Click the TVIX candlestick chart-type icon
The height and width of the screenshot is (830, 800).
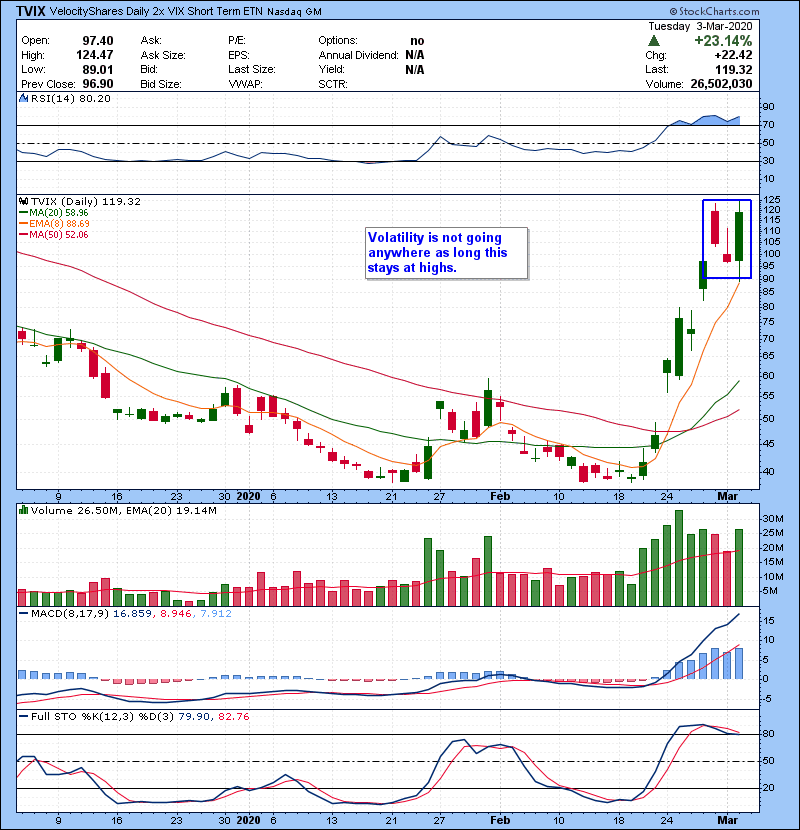point(23,201)
